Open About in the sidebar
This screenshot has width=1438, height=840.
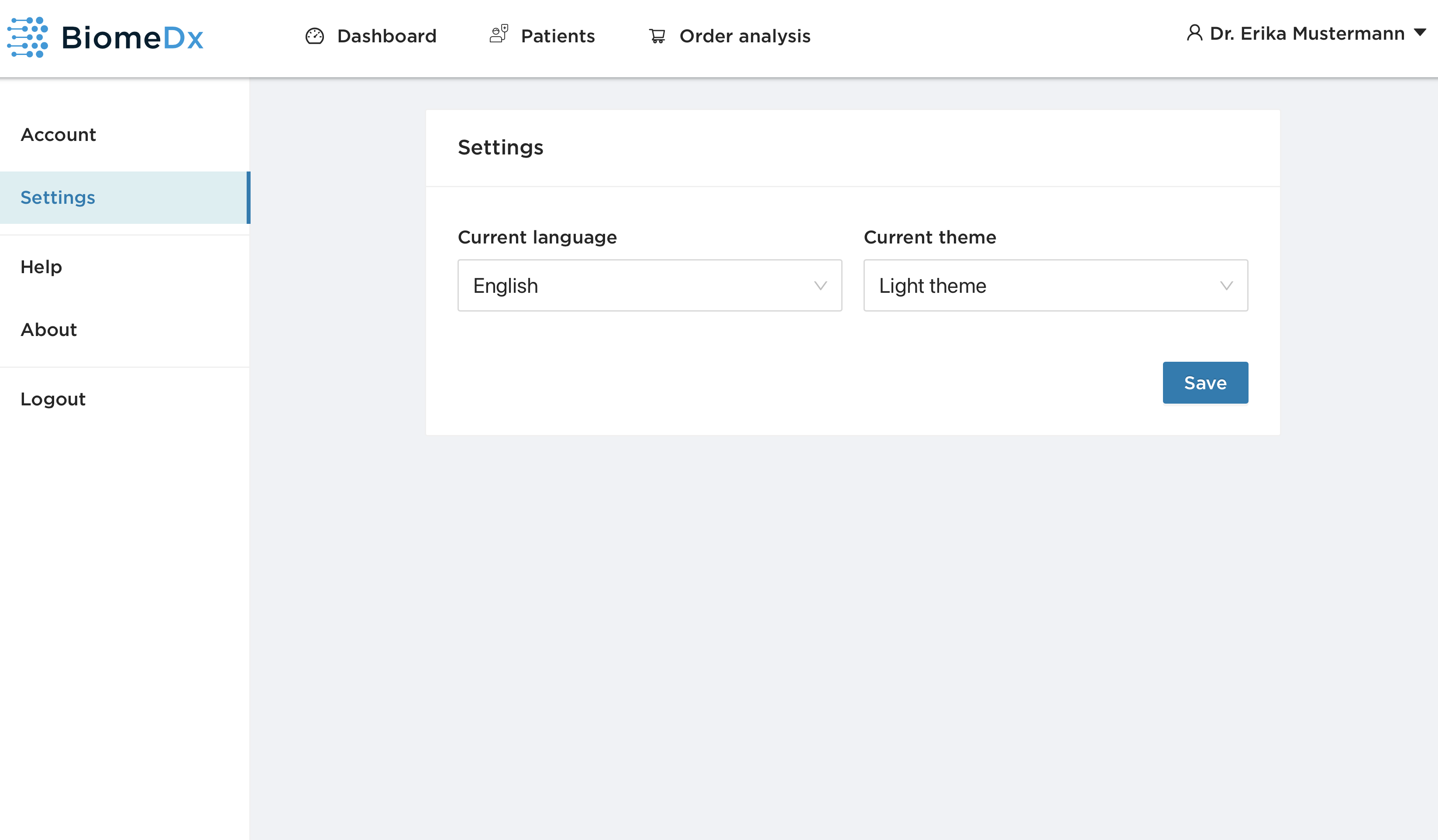click(124, 329)
